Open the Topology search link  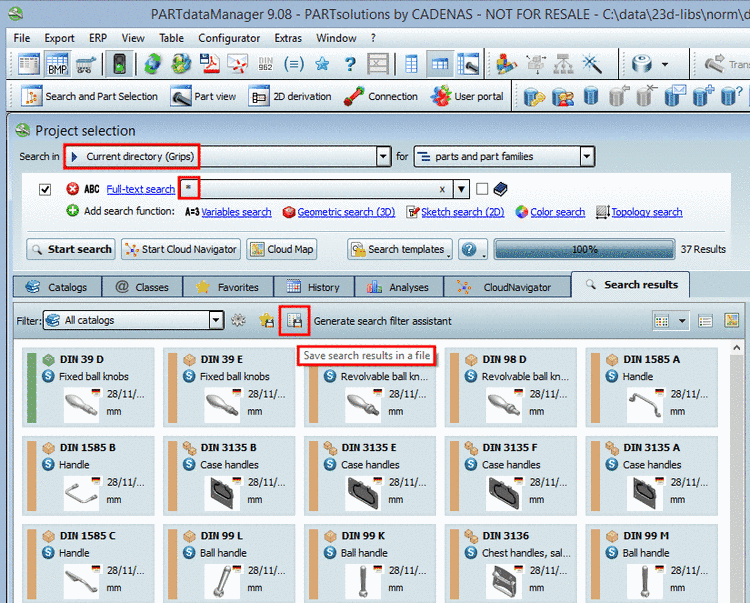[x=647, y=212]
